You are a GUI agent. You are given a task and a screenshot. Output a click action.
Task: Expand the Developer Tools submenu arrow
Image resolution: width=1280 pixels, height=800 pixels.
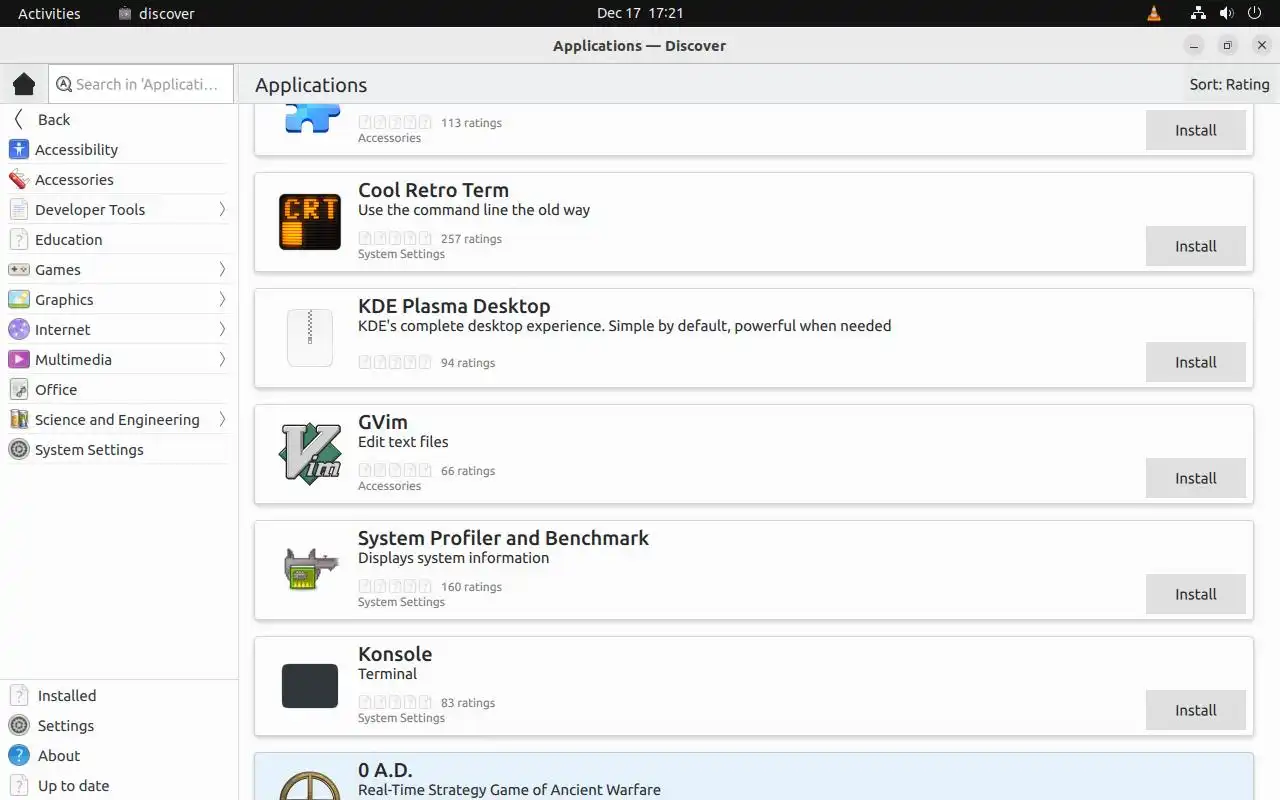pos(222,209)
